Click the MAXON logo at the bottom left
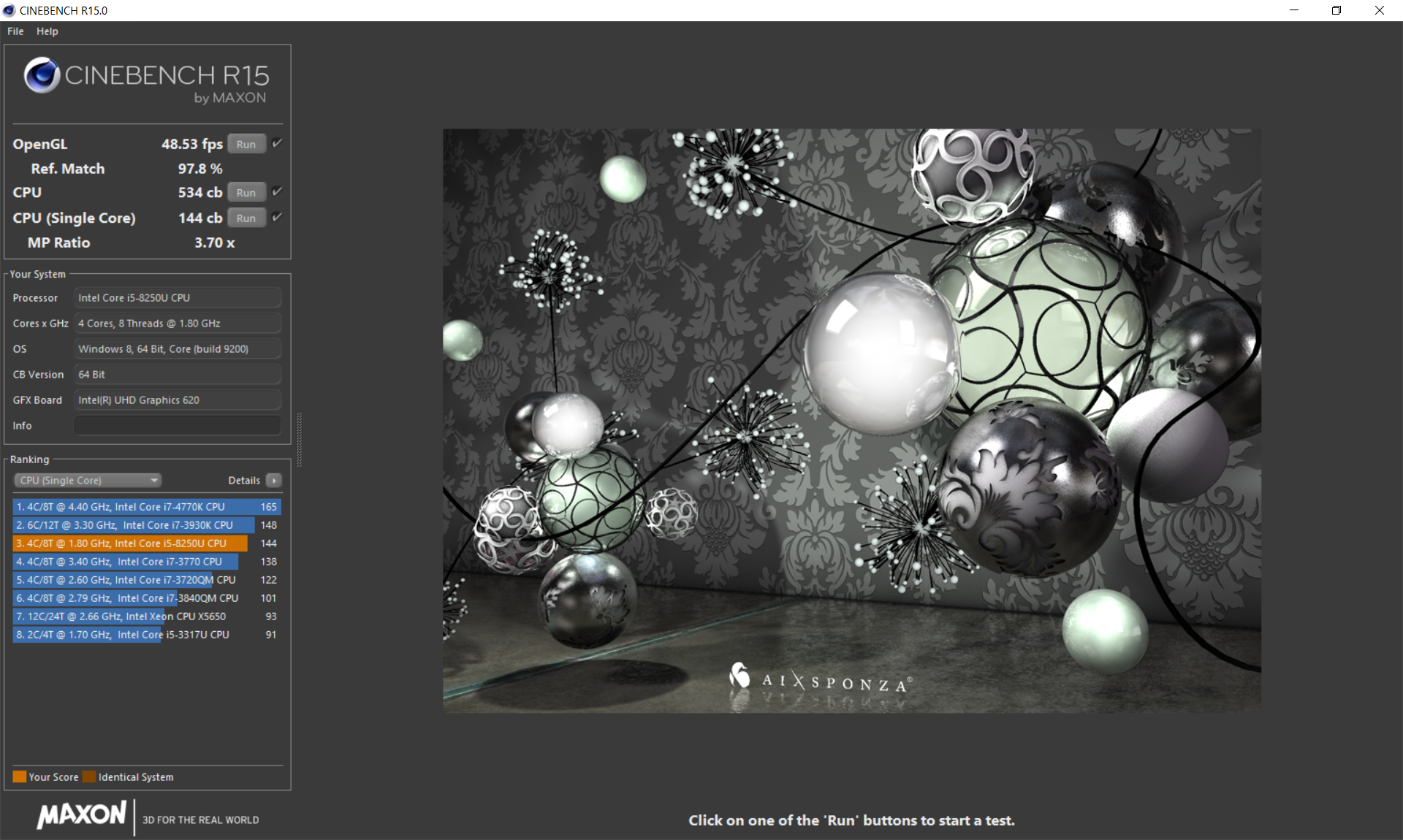The height and width of the screenshot is (840, 1403). [82, 814]
